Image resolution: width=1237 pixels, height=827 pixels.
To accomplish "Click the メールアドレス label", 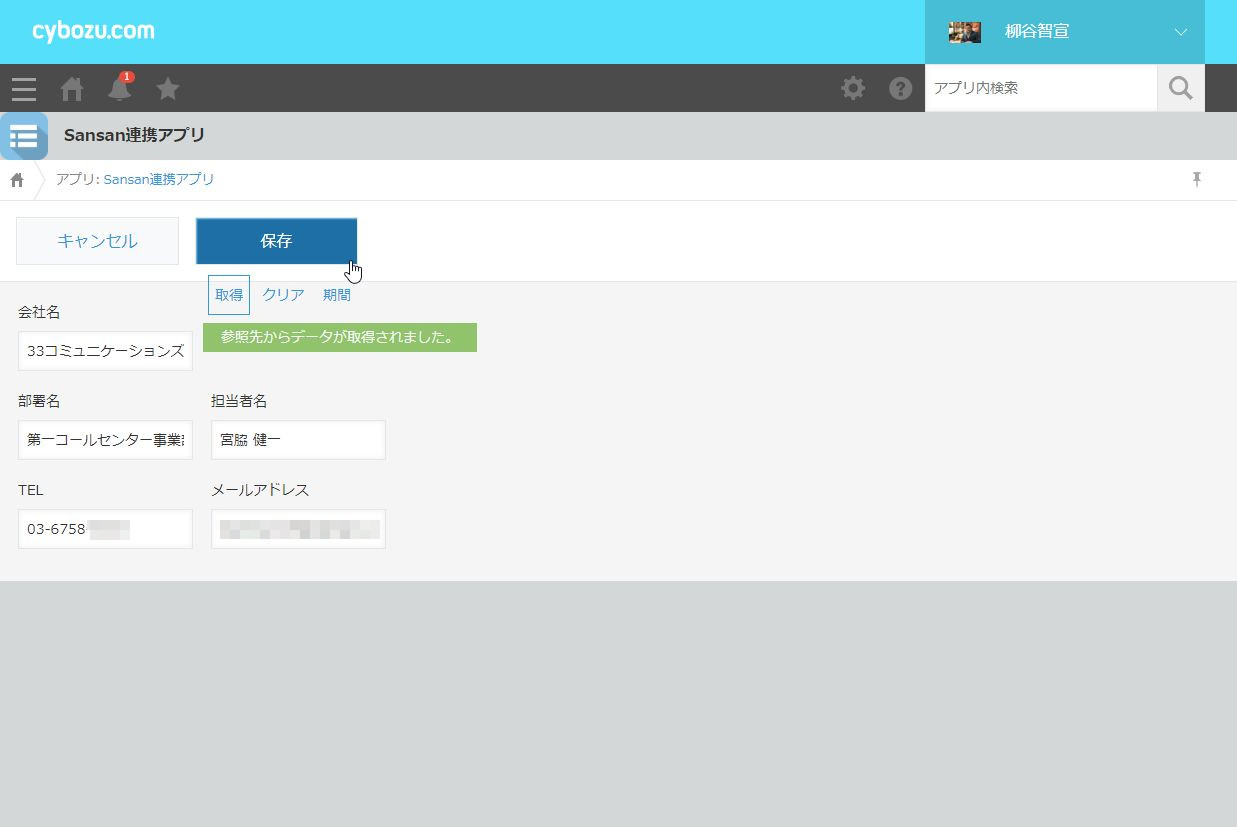I will tap(260, 490).
